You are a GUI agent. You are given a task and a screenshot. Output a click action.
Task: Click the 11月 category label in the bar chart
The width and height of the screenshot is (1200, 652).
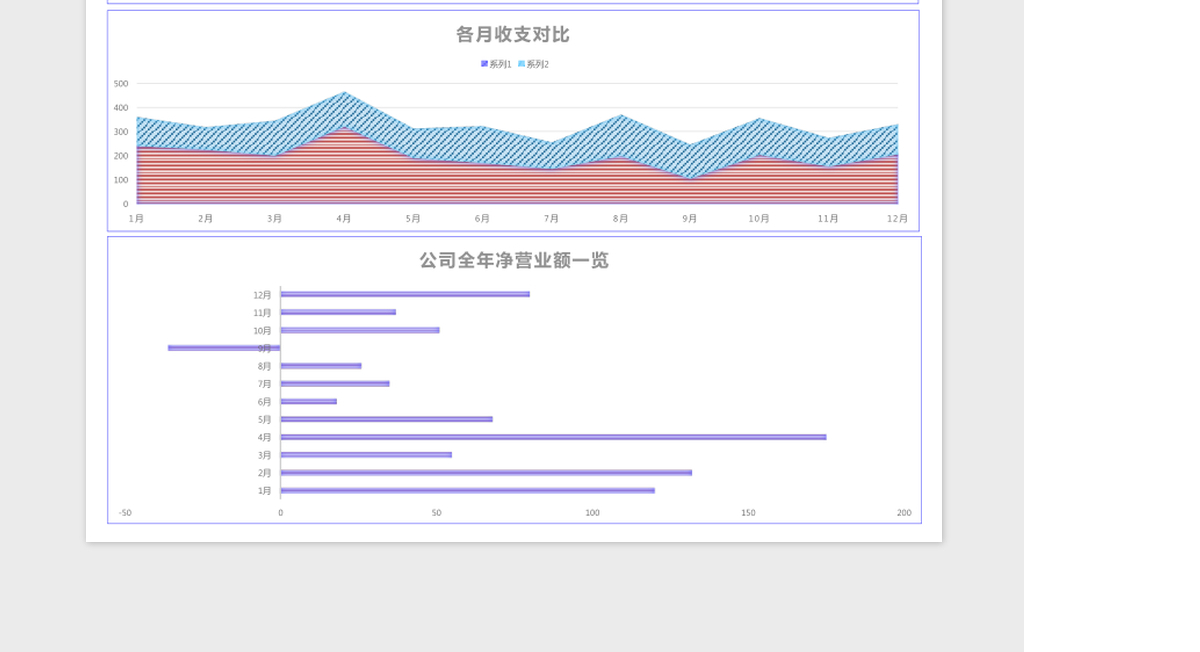262,313
